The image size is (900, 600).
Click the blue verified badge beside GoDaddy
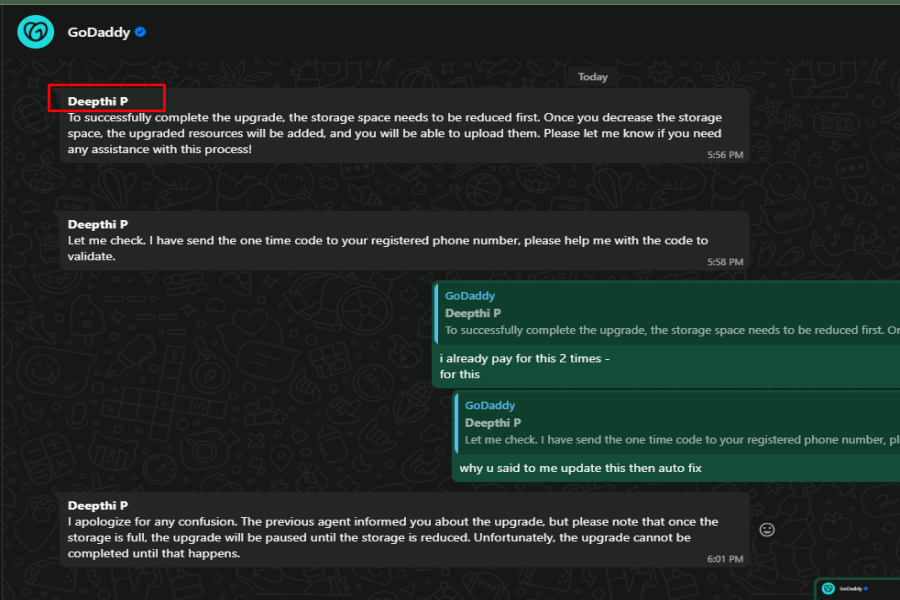click(x=141, y=32)
